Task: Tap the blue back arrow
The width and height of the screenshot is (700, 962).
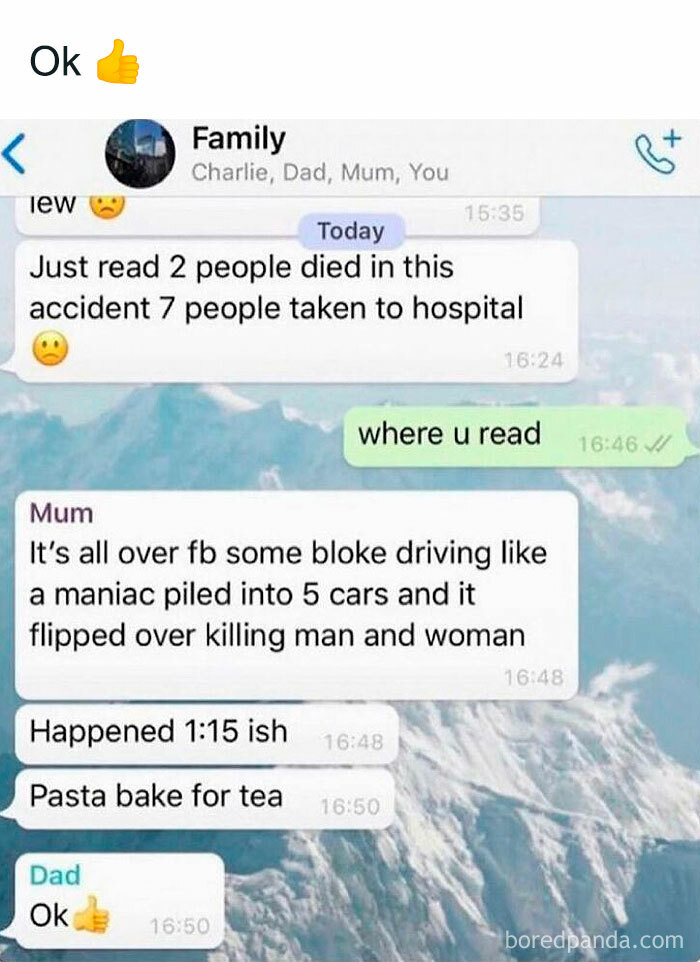Action: pos(13,153)
